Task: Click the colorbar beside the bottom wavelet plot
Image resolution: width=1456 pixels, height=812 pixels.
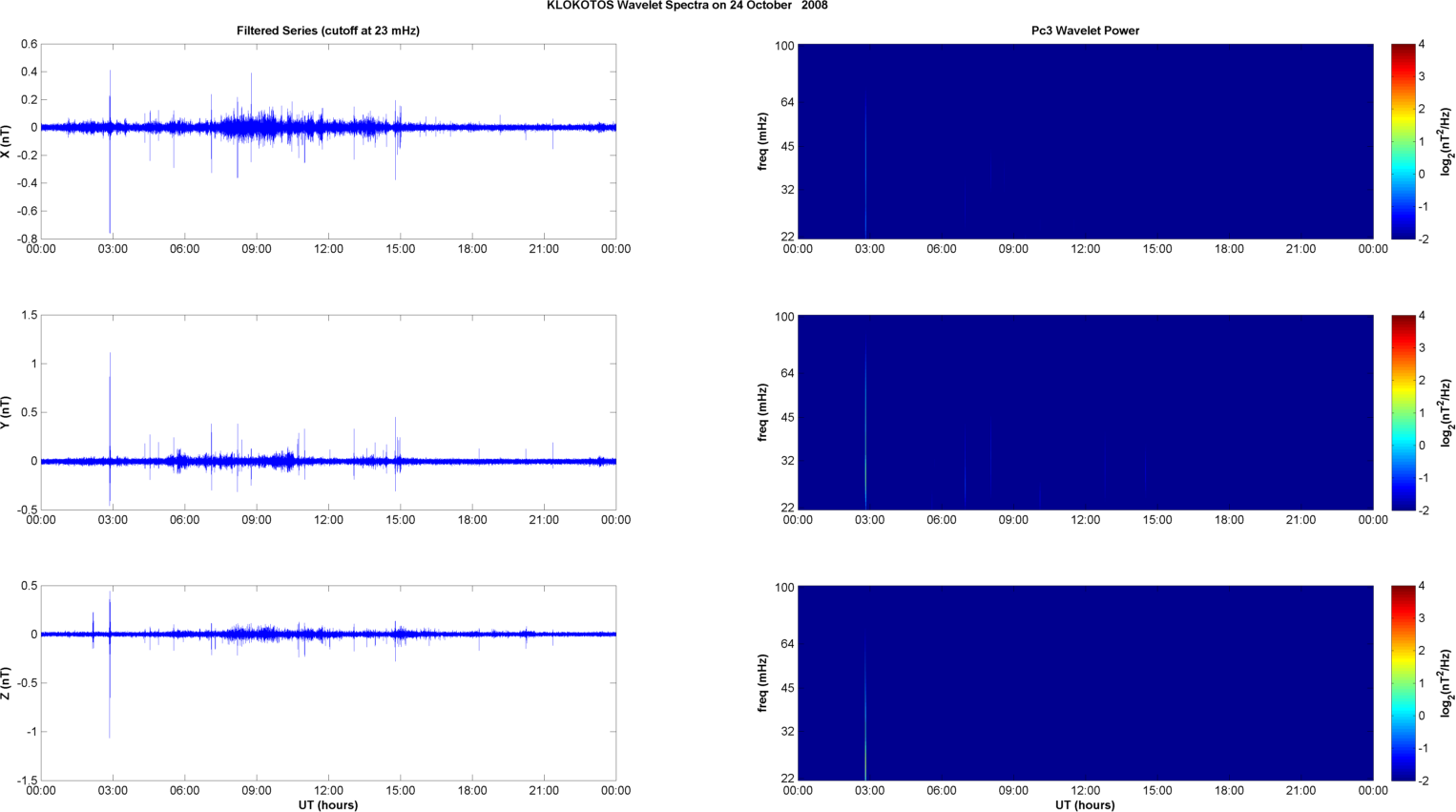Action: click(1403, 683)
